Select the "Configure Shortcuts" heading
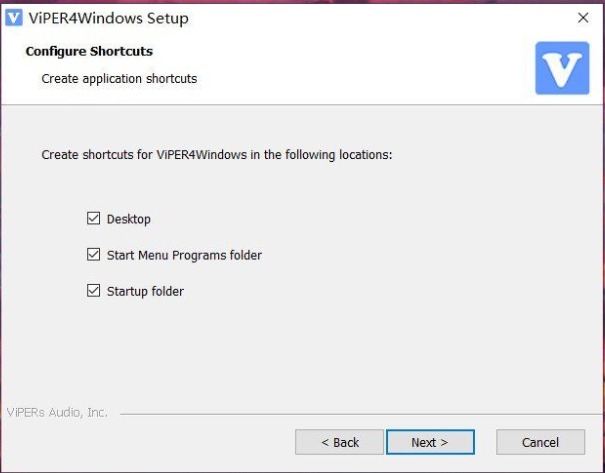This screenshot has height=473, width=605. pyautogui.click(x=89, y=51)
